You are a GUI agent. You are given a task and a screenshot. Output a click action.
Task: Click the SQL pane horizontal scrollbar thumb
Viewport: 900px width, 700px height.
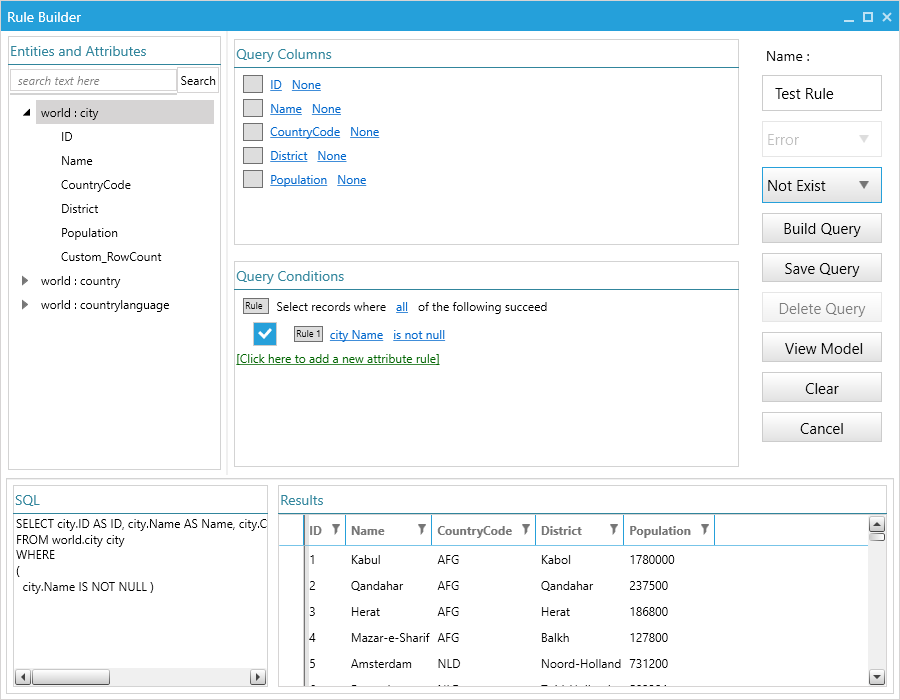[71, 677]
